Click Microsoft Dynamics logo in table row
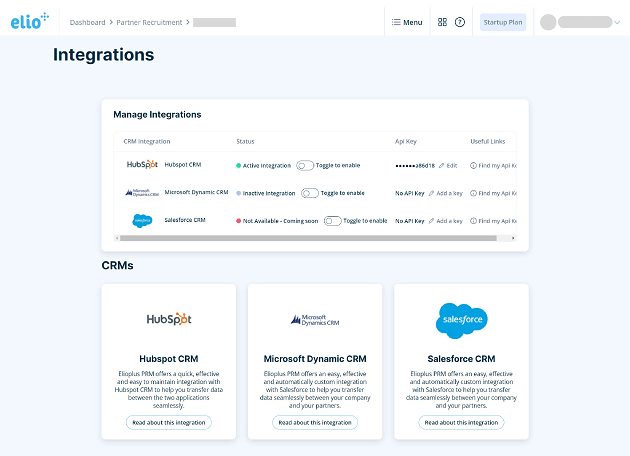 142,192
